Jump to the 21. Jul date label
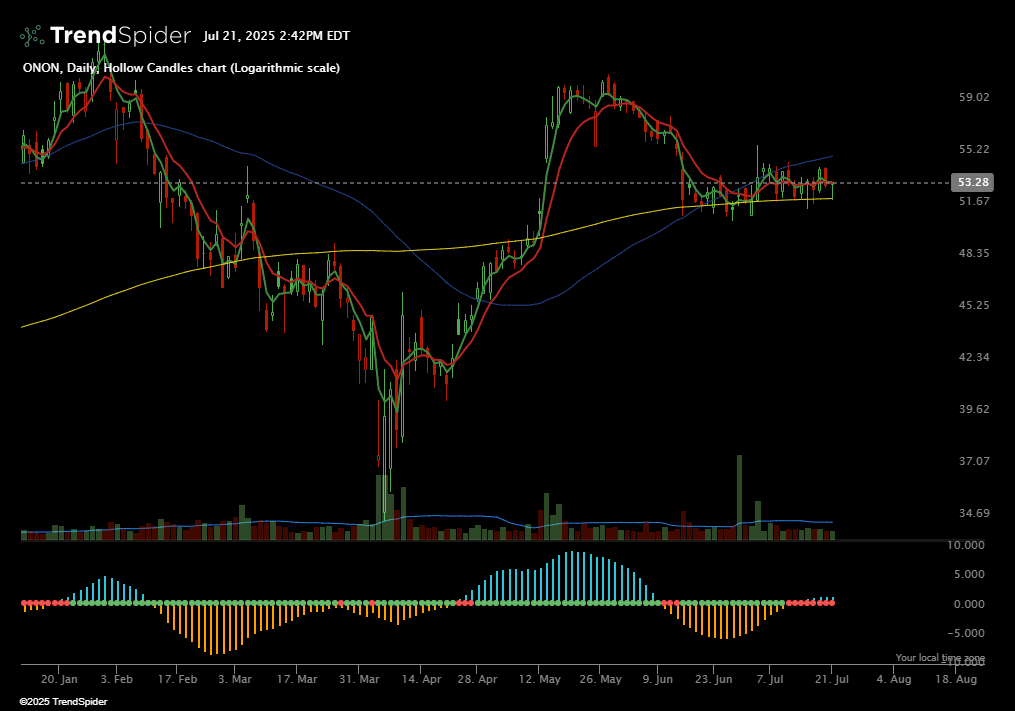 tap(832, 678)
